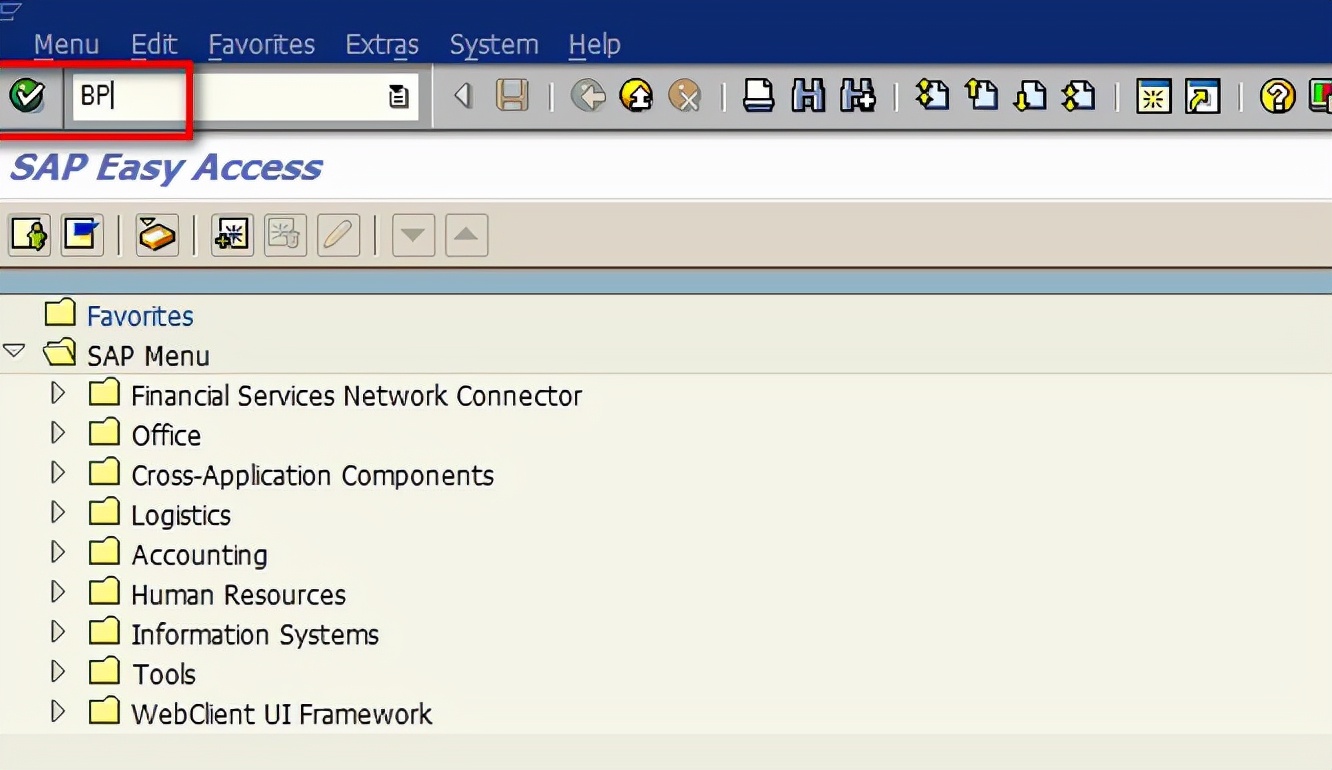This screenshot has width=1332, height=770.
Task: Expand the Human Resources node arrow
Action: 58,592
